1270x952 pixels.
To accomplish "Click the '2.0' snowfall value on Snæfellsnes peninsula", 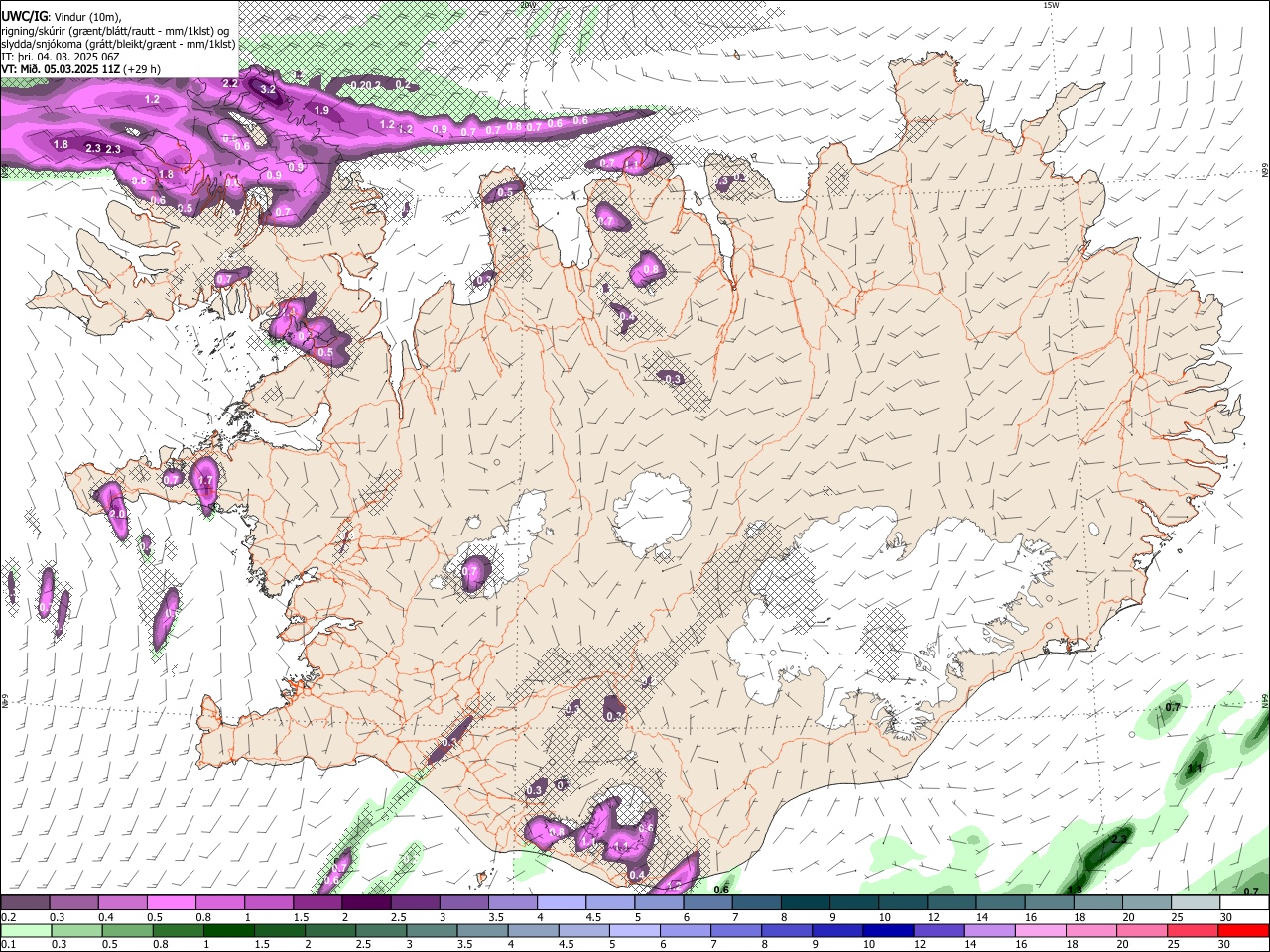I will pos(117,514).
